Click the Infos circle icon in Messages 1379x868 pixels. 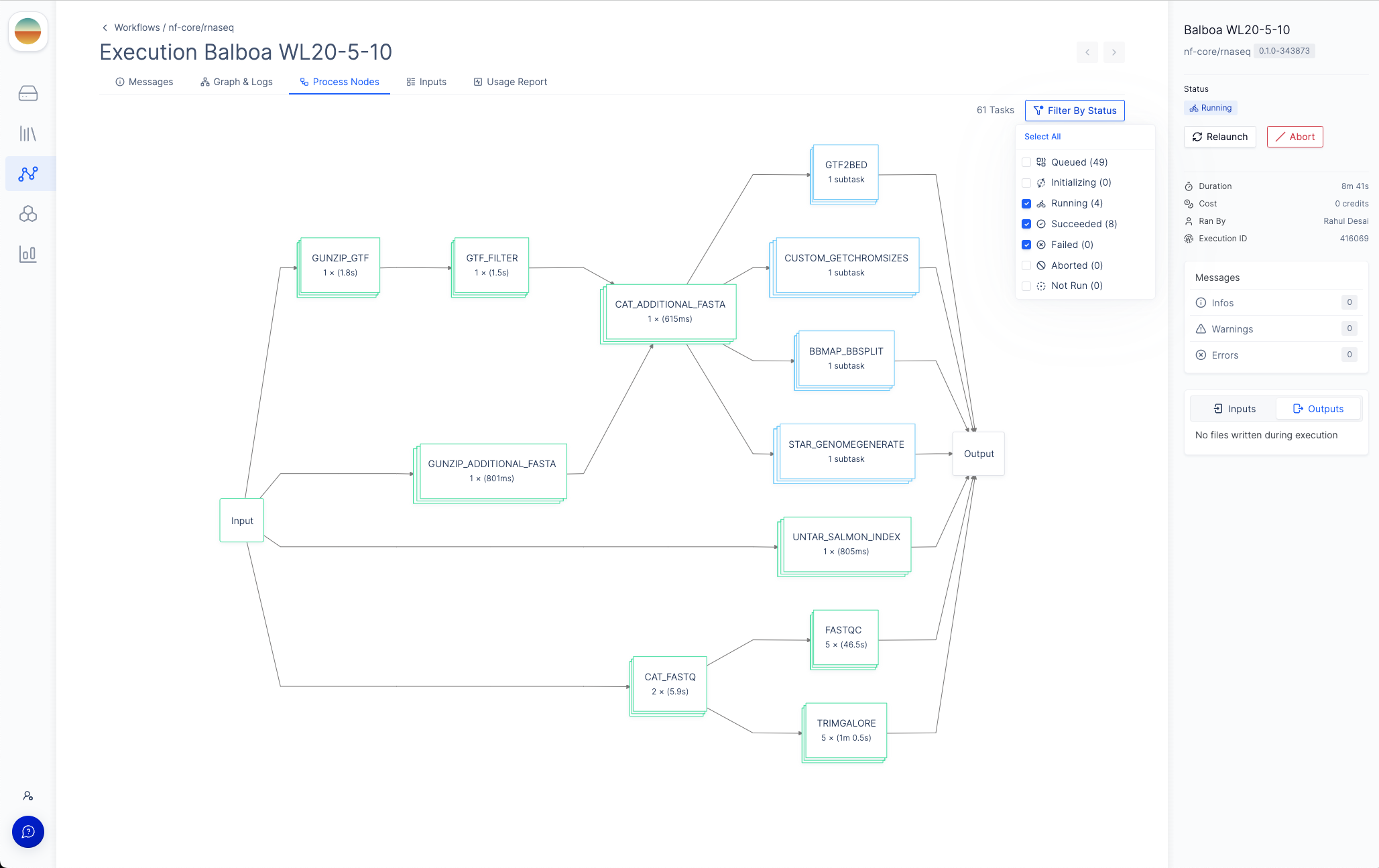1201,303
